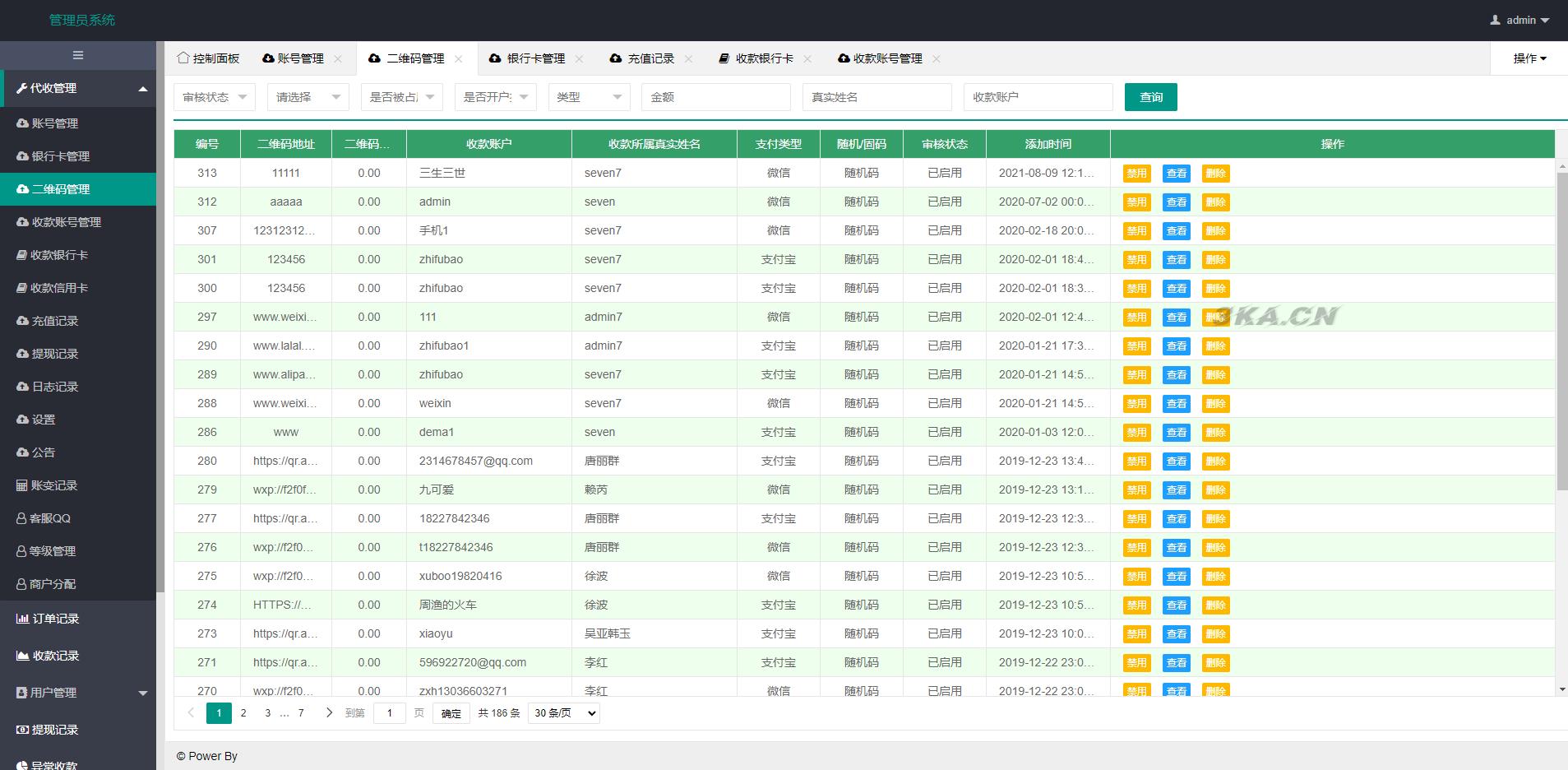Select 二维码管理 in the sidebar

coord(78,189)
